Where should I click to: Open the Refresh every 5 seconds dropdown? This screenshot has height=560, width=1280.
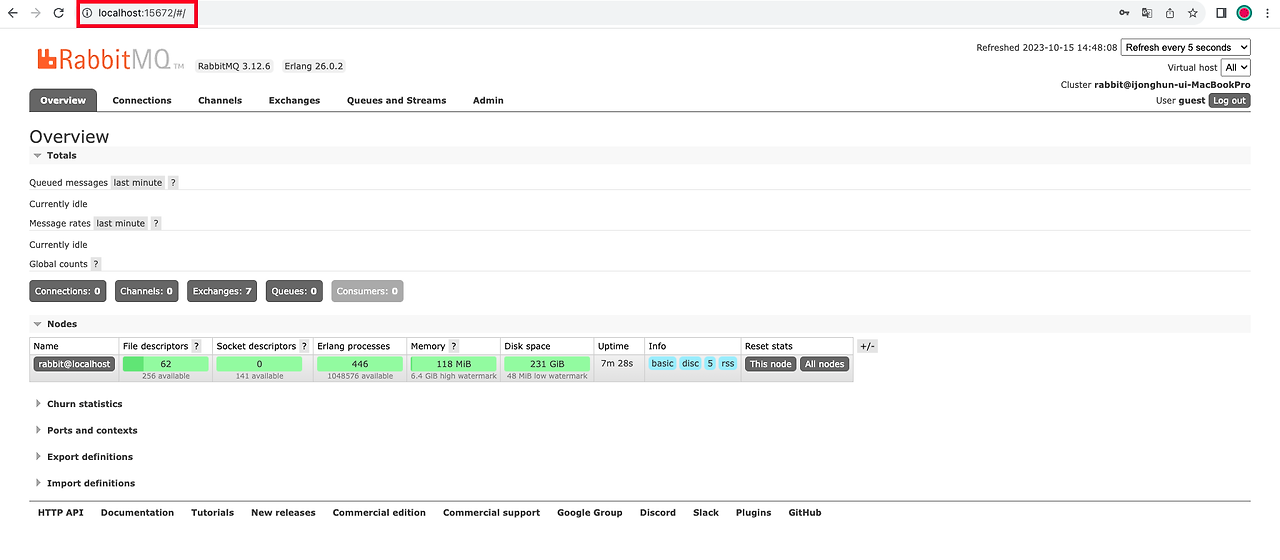(1186, 47)
